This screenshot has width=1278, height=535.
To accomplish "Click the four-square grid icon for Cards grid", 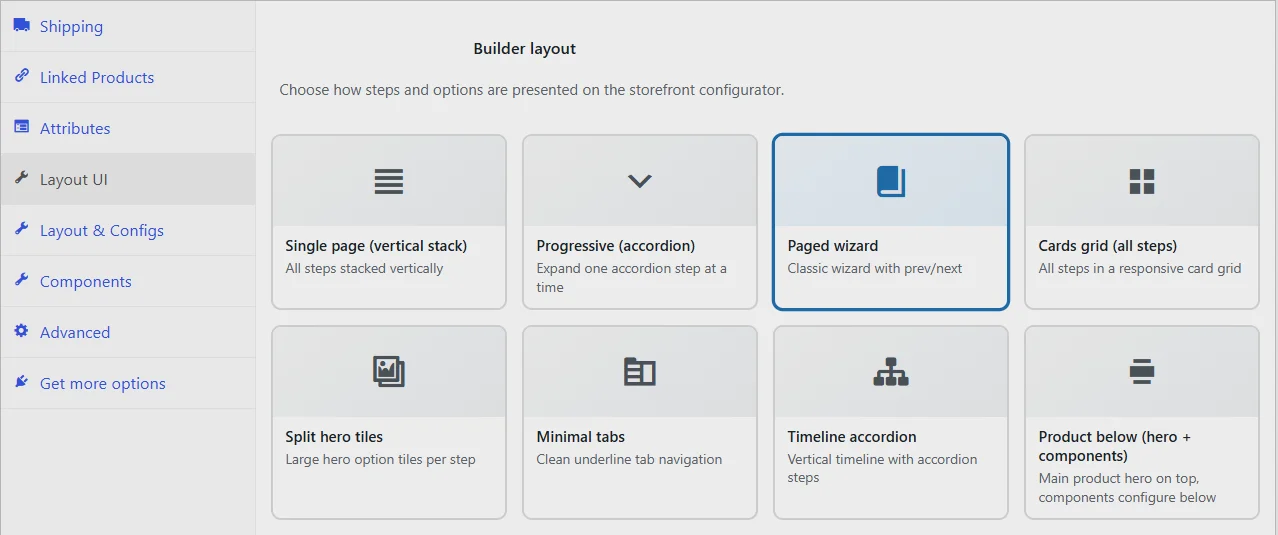I will pyautogui.click(x=1142, y=181).
